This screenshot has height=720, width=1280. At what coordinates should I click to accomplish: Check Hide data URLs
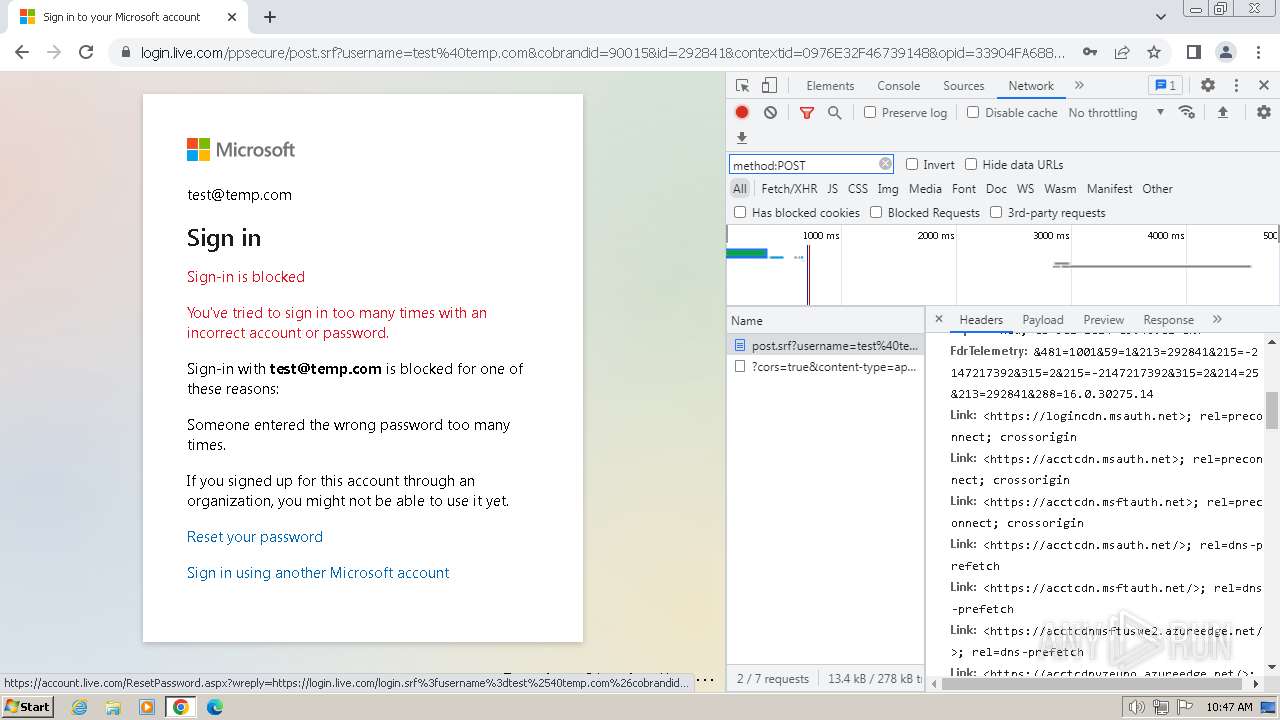point(971,165)
